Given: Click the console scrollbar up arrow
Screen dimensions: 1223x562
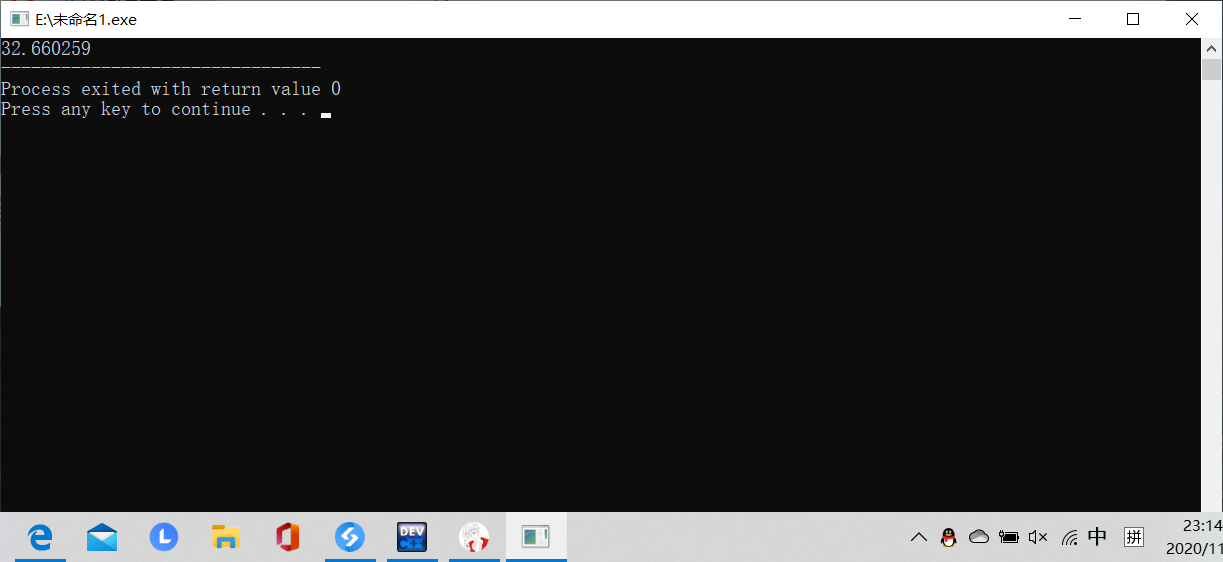Looking at the screenshot, I should 1211,47.
